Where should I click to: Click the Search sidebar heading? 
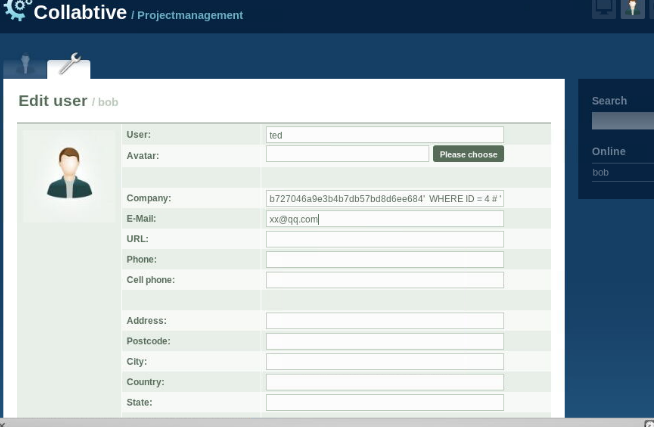coord(609,101)
